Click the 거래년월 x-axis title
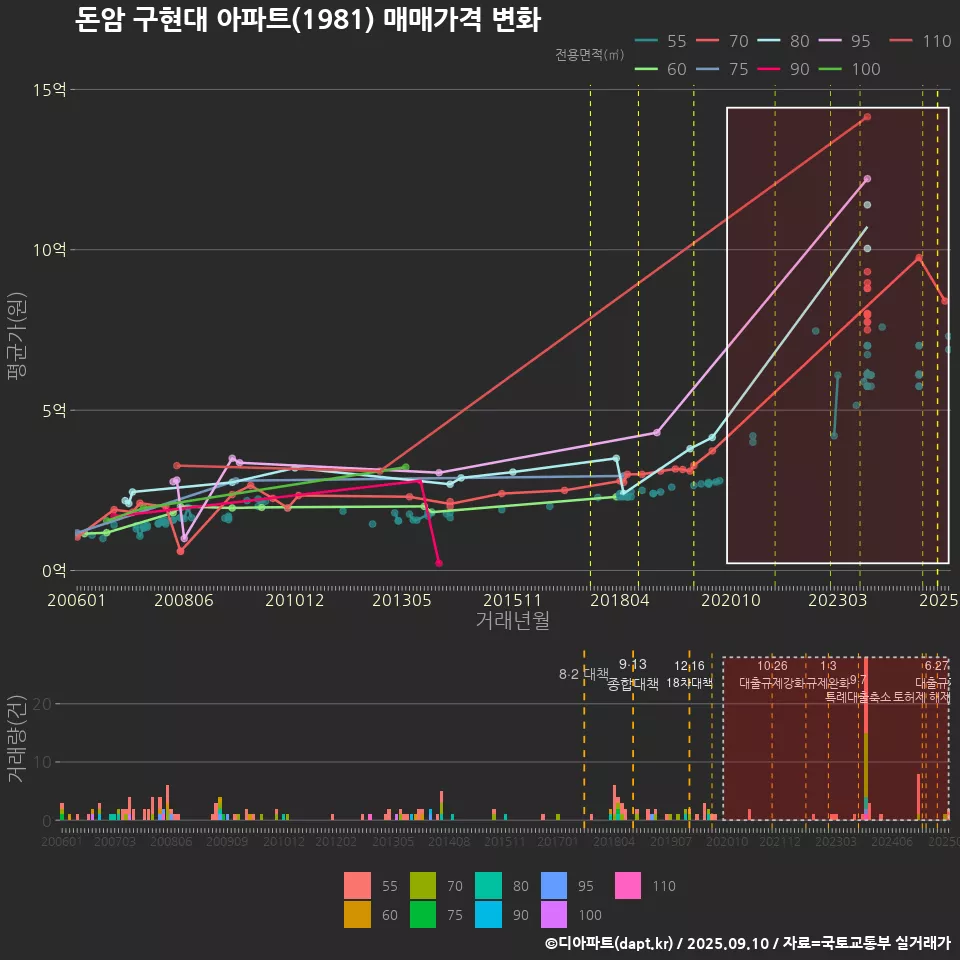The image size is (960, 960). [x=512, y=621]
